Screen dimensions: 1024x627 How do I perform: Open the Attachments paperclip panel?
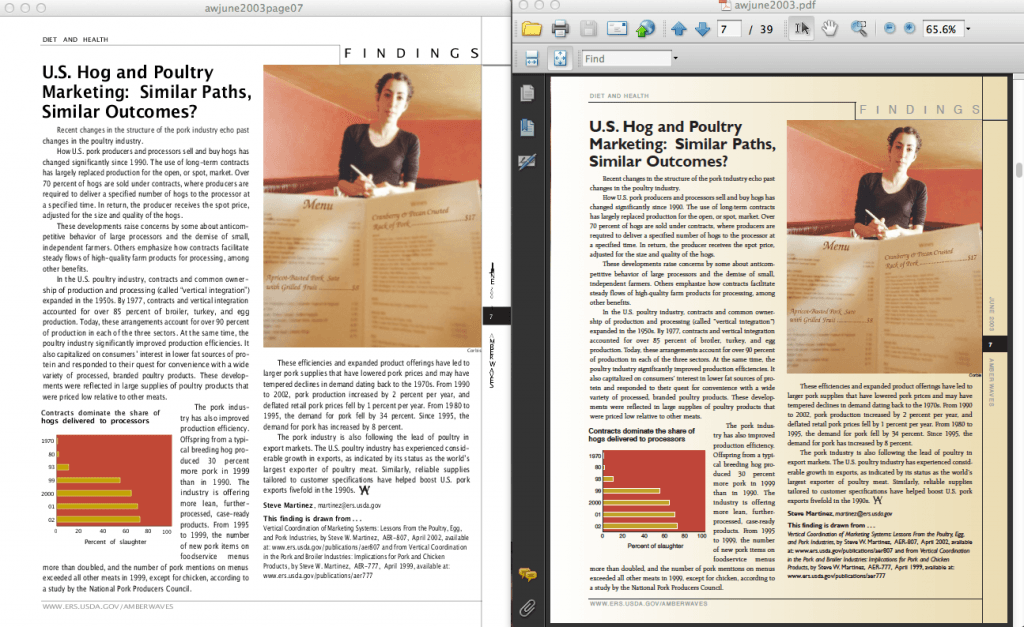click(528, 608)
